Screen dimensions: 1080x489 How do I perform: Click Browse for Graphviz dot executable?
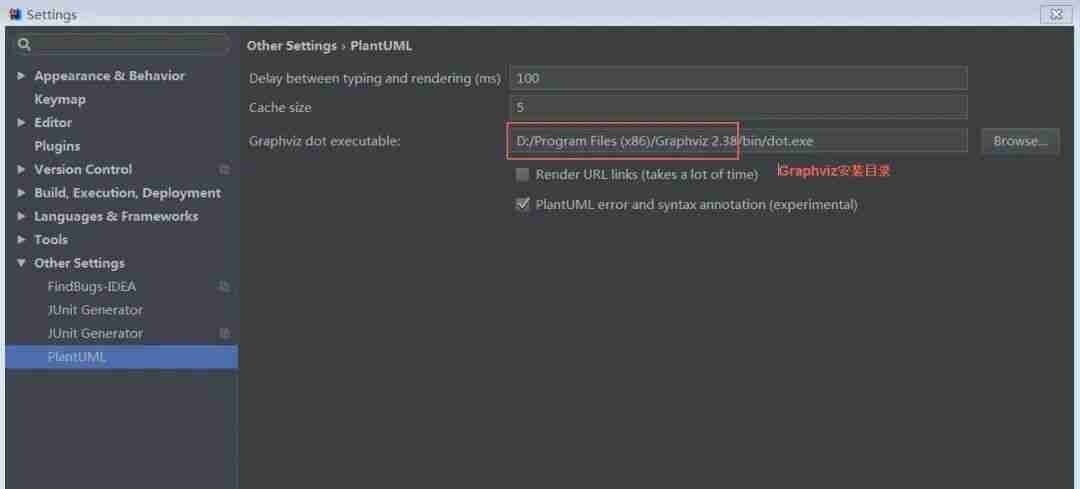(x=1019, y=141)
